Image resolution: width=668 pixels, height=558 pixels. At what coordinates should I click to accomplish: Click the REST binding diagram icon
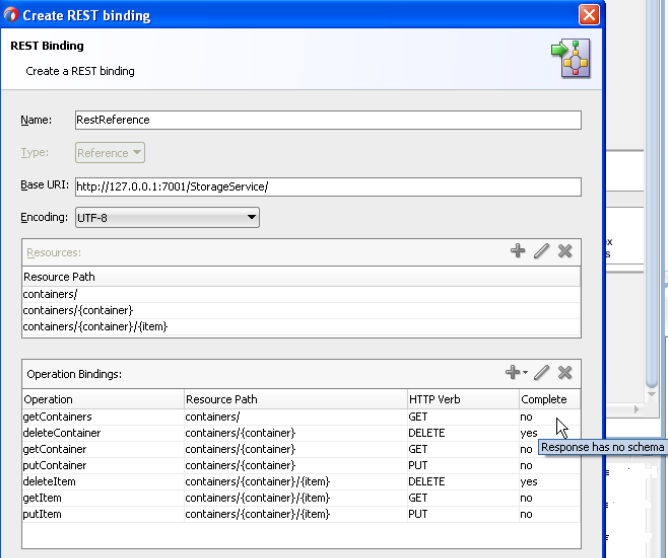(x=571, y=58)
